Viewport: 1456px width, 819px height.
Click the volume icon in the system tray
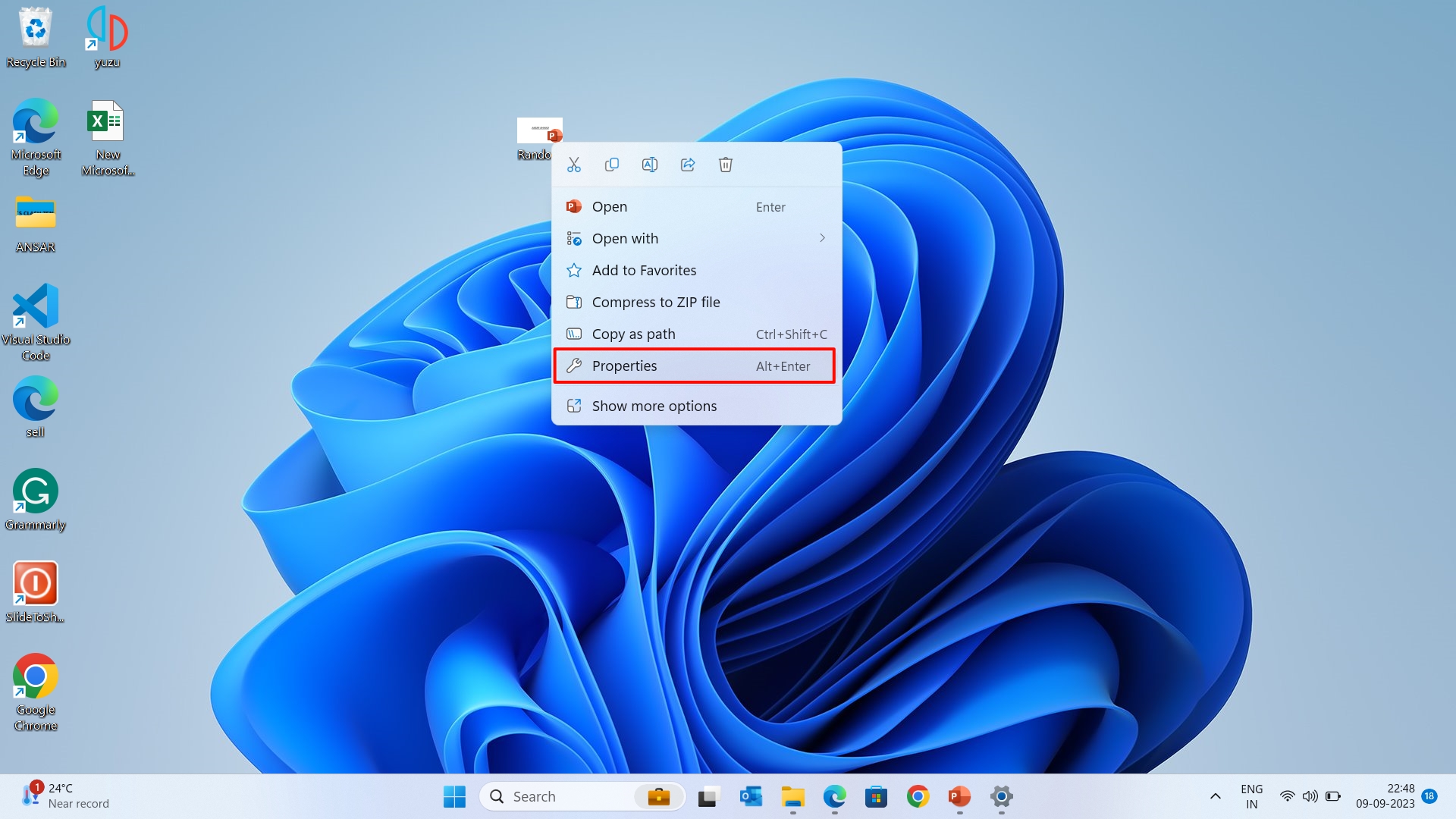1310,796
